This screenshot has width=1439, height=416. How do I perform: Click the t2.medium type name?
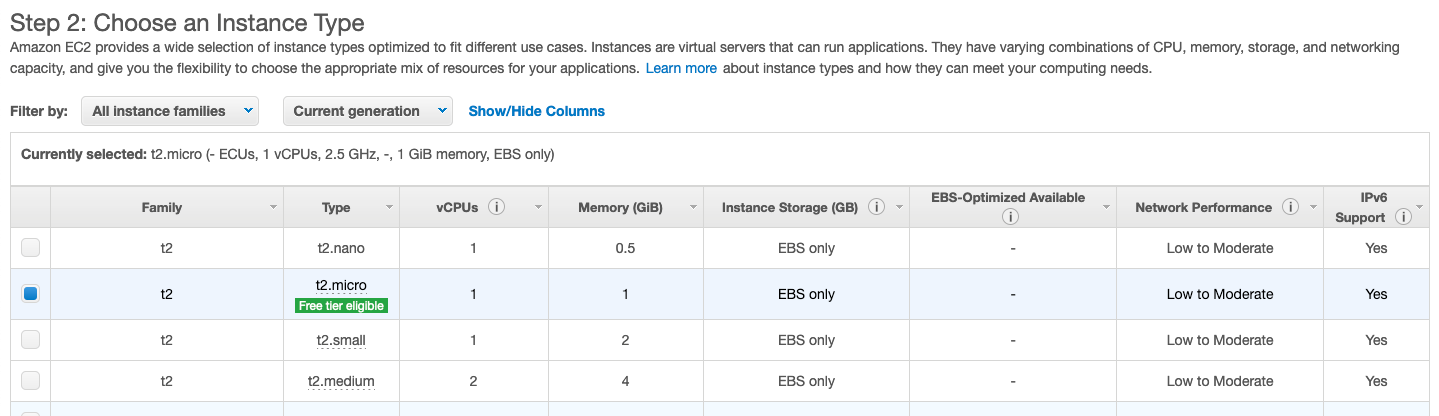pos(341,381)
